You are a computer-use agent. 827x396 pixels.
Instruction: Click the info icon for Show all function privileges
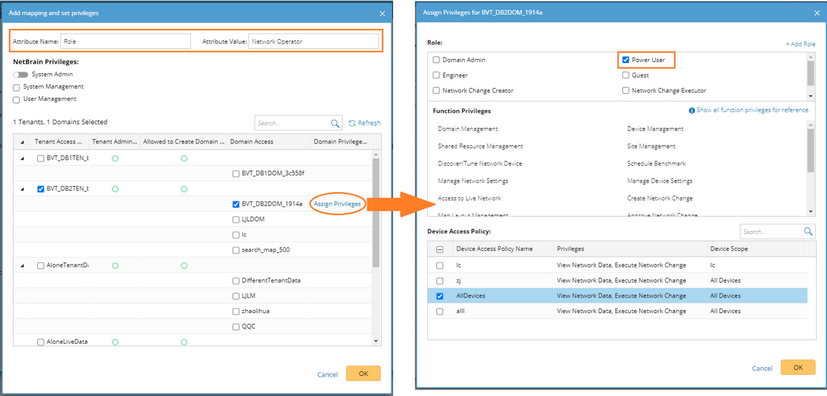tap(691, 111)
